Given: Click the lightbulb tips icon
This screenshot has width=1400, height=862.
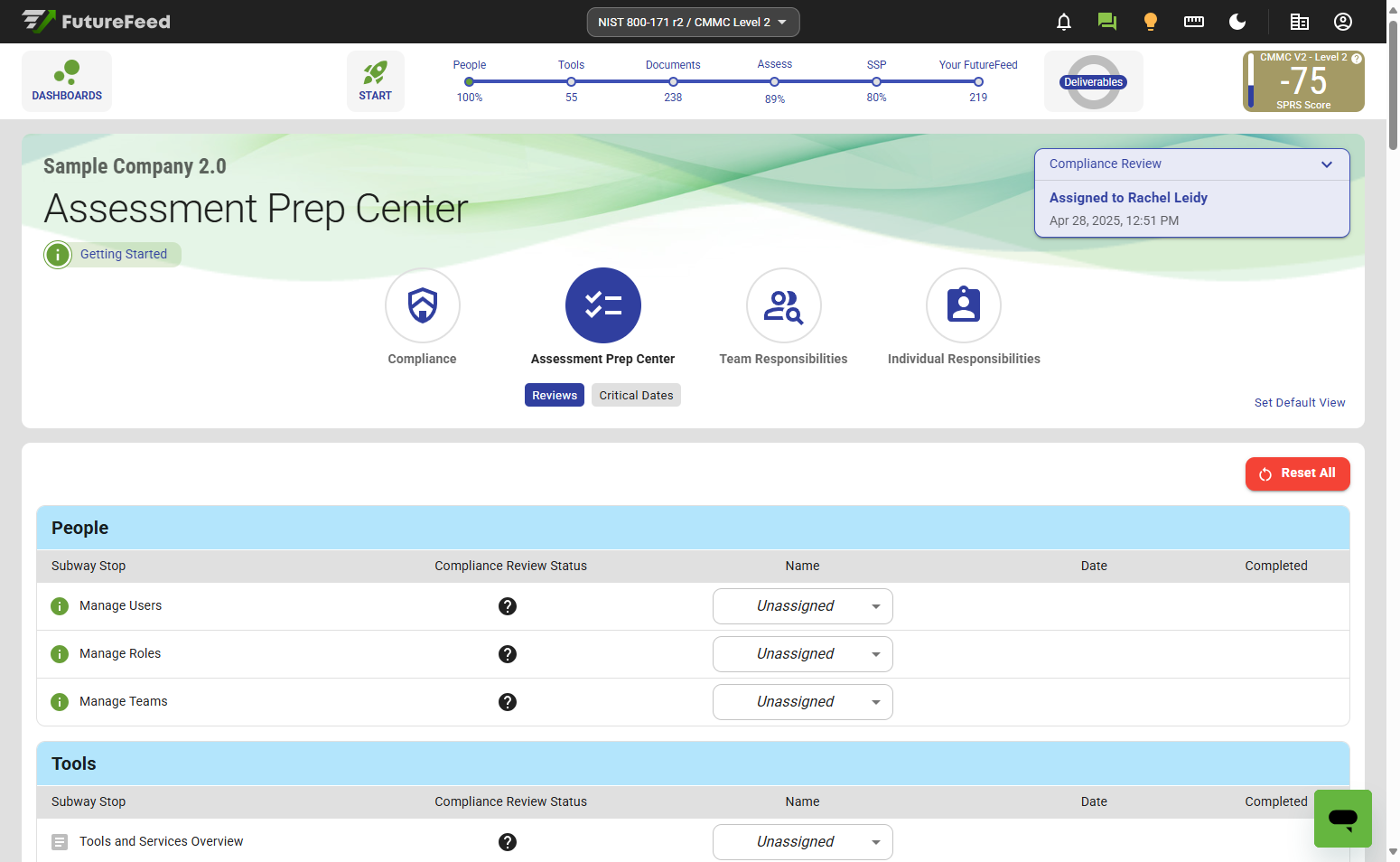Looking at the screenshot, I should coord(1150,22).
